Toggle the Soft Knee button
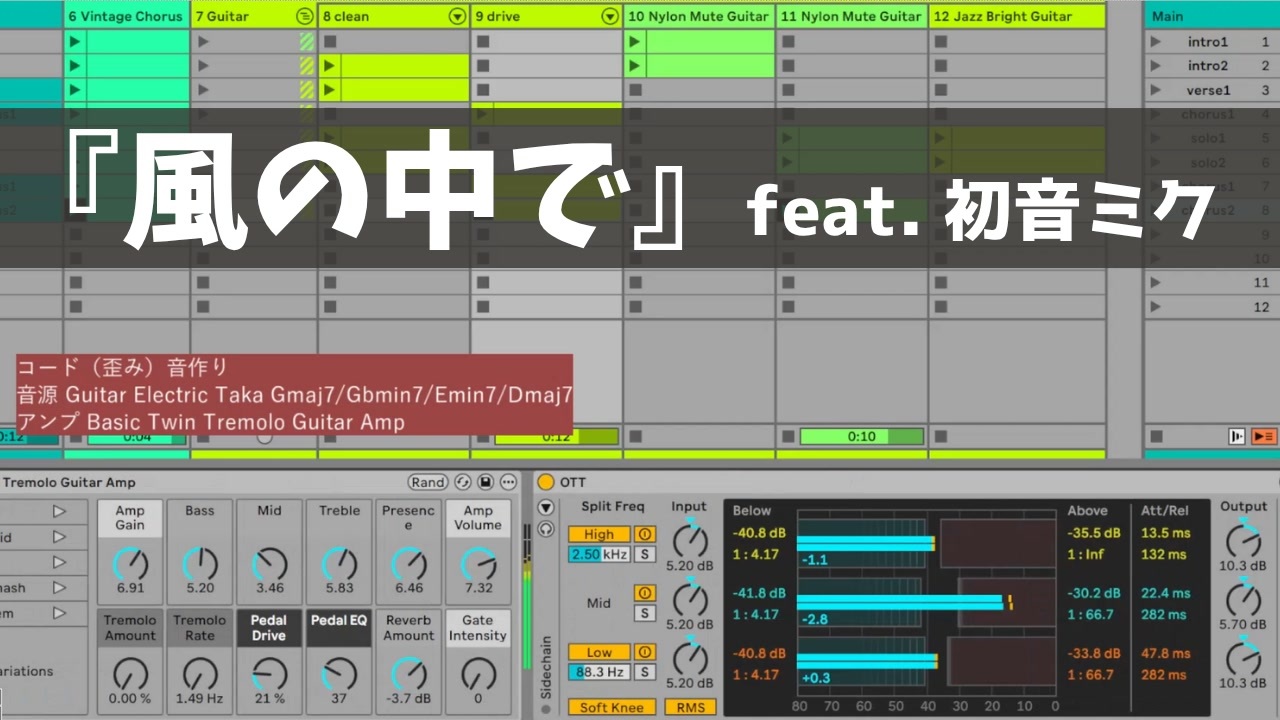The width and height of the screenshot is (1280, 720). [x=612, y=707]
